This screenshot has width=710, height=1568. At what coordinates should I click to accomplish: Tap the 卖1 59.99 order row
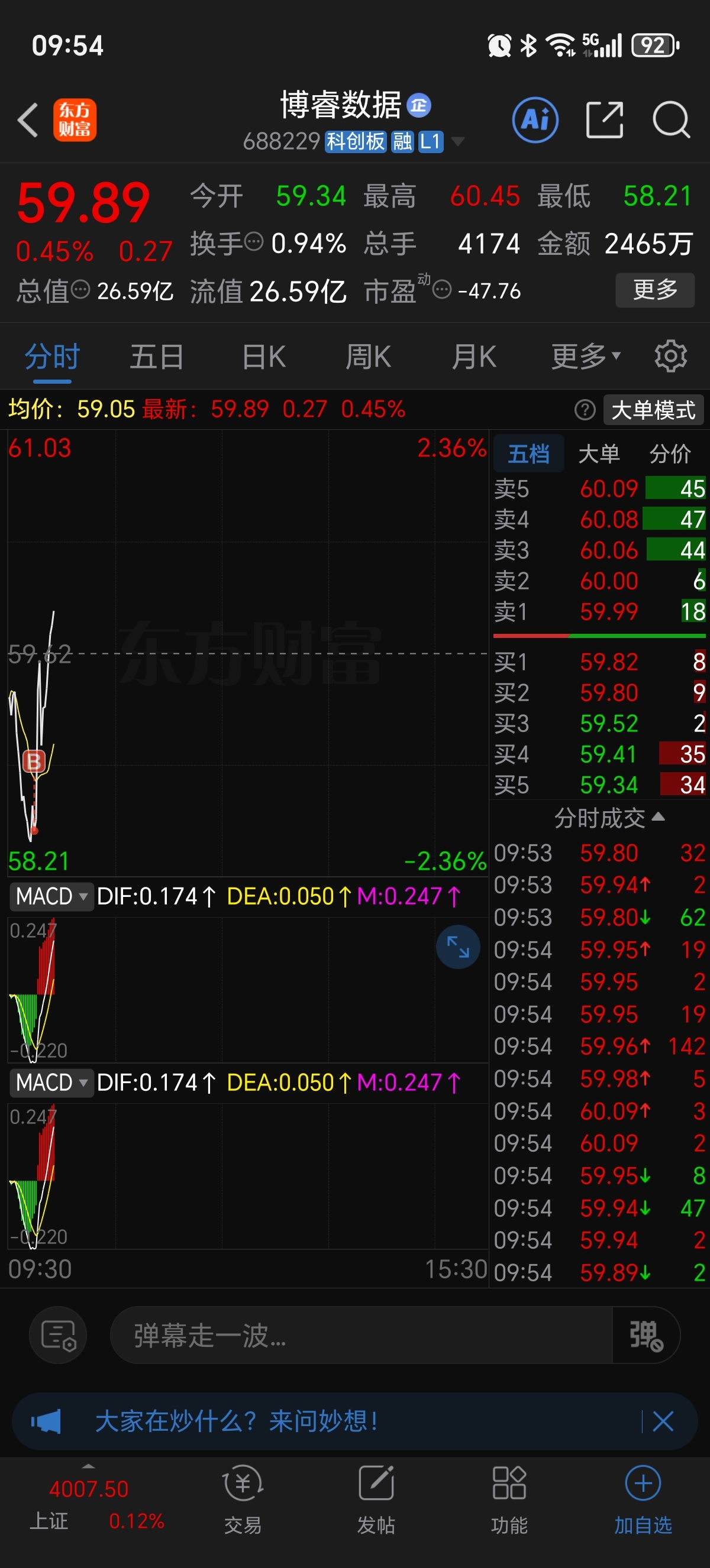tap(599, 612)
